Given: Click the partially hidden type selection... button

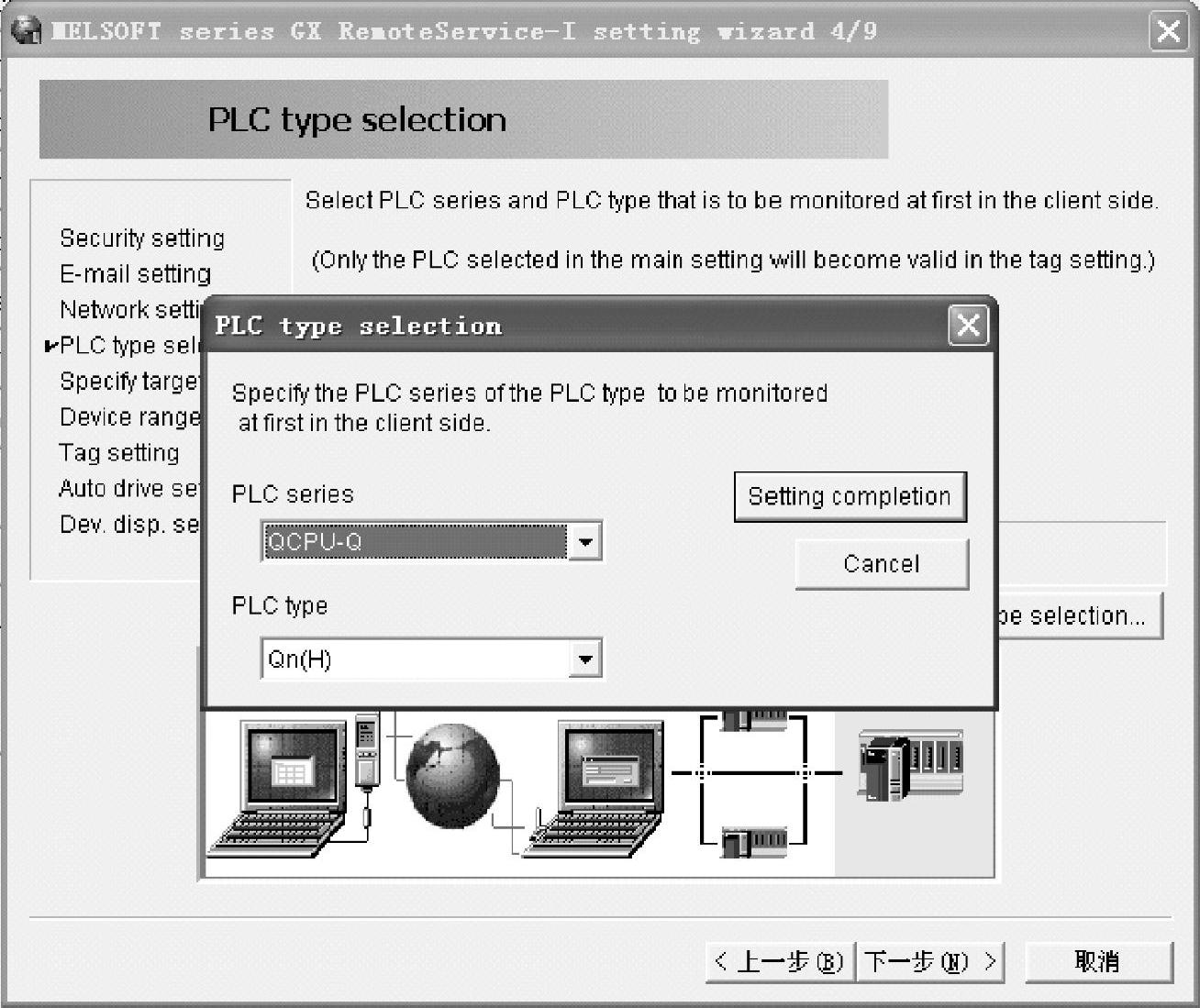Looking at the screenshot, I should (x=1080, y=615).
